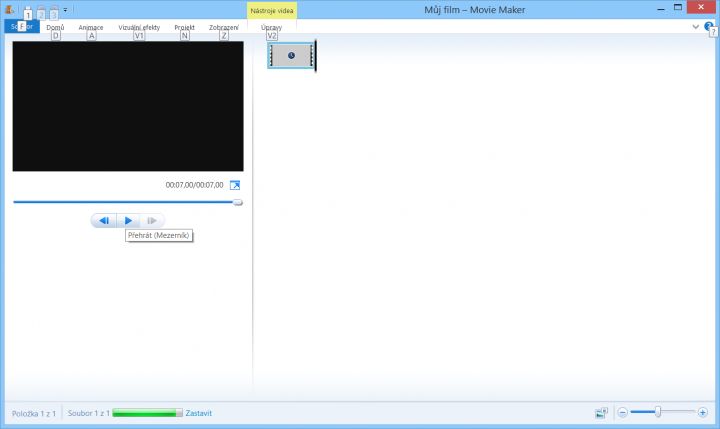720x429 pixels.
Task: Open the Zobrazení view tab
Action: coord(224,27)
